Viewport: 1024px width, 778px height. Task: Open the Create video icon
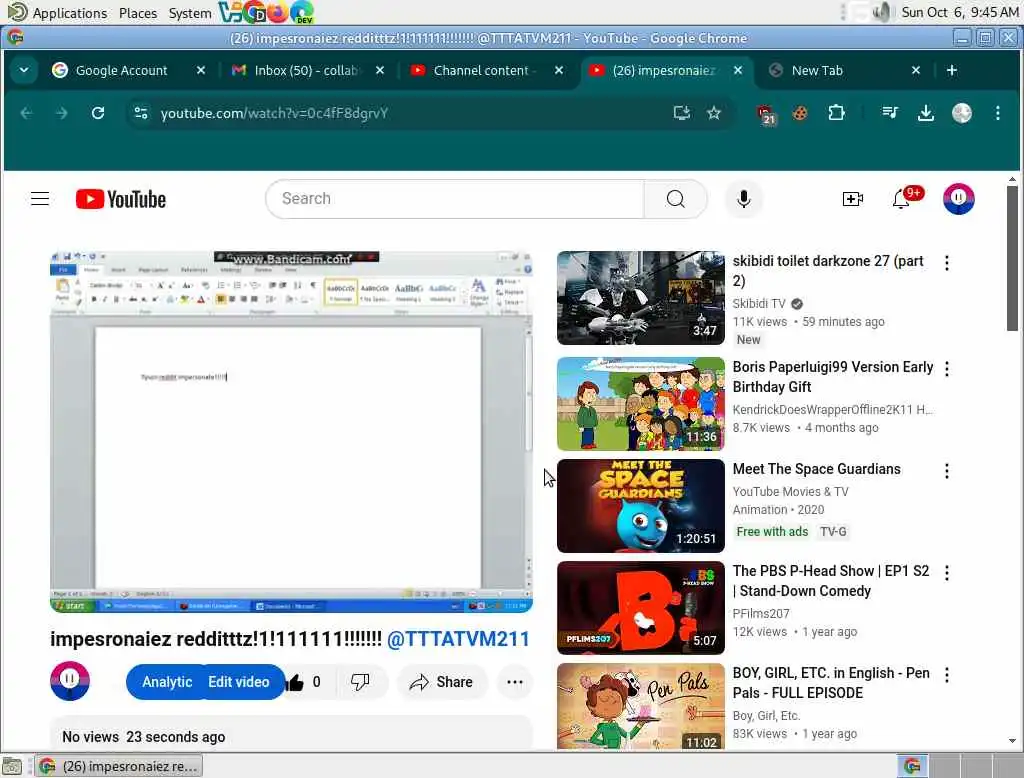pos(852,199)
